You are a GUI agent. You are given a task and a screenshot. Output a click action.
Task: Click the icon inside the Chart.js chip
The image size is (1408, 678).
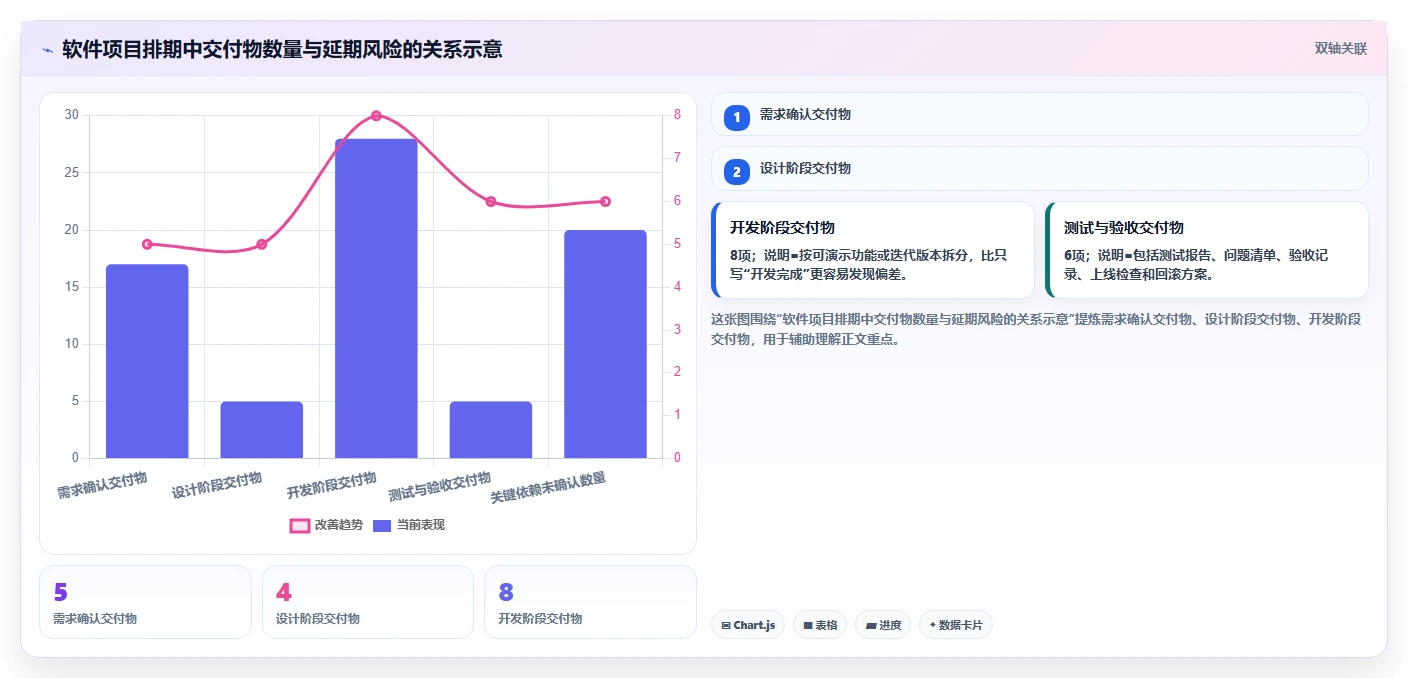click(726, 626)
